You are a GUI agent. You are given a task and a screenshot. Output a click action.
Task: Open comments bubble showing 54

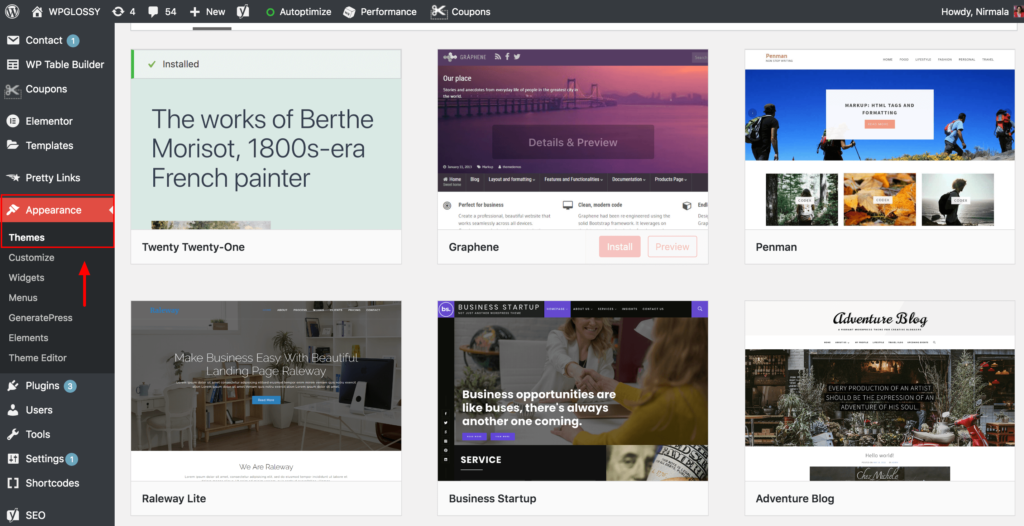click(162, 11)
